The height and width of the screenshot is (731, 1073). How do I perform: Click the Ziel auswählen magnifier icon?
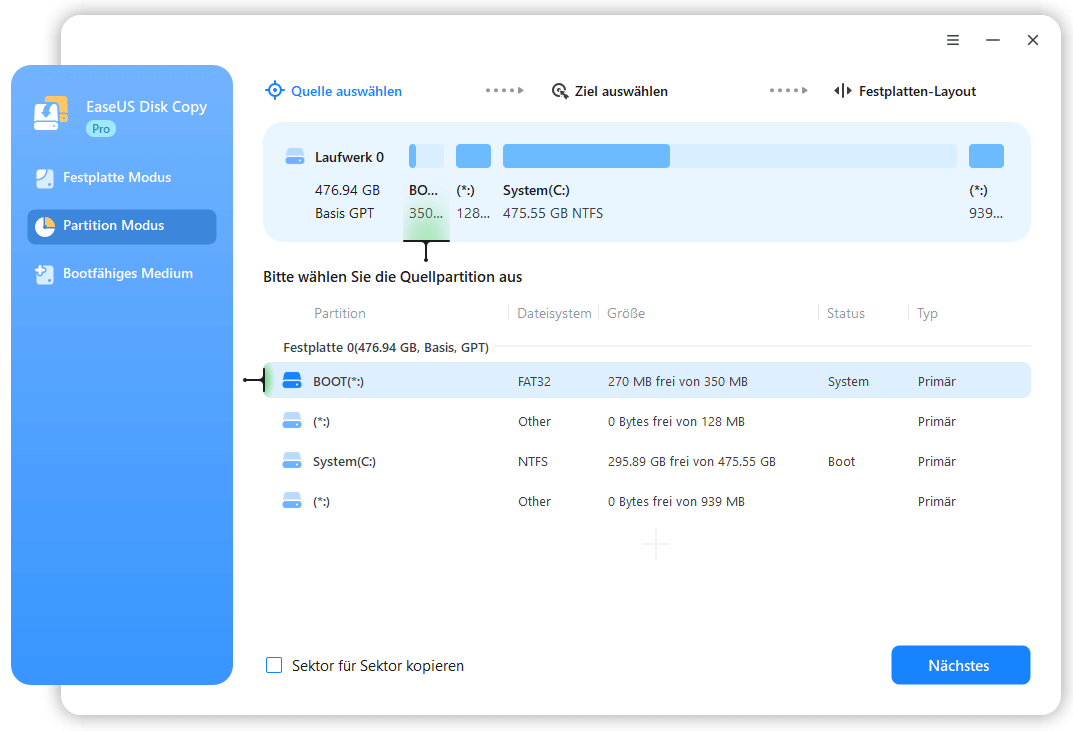tap(560, 91)
